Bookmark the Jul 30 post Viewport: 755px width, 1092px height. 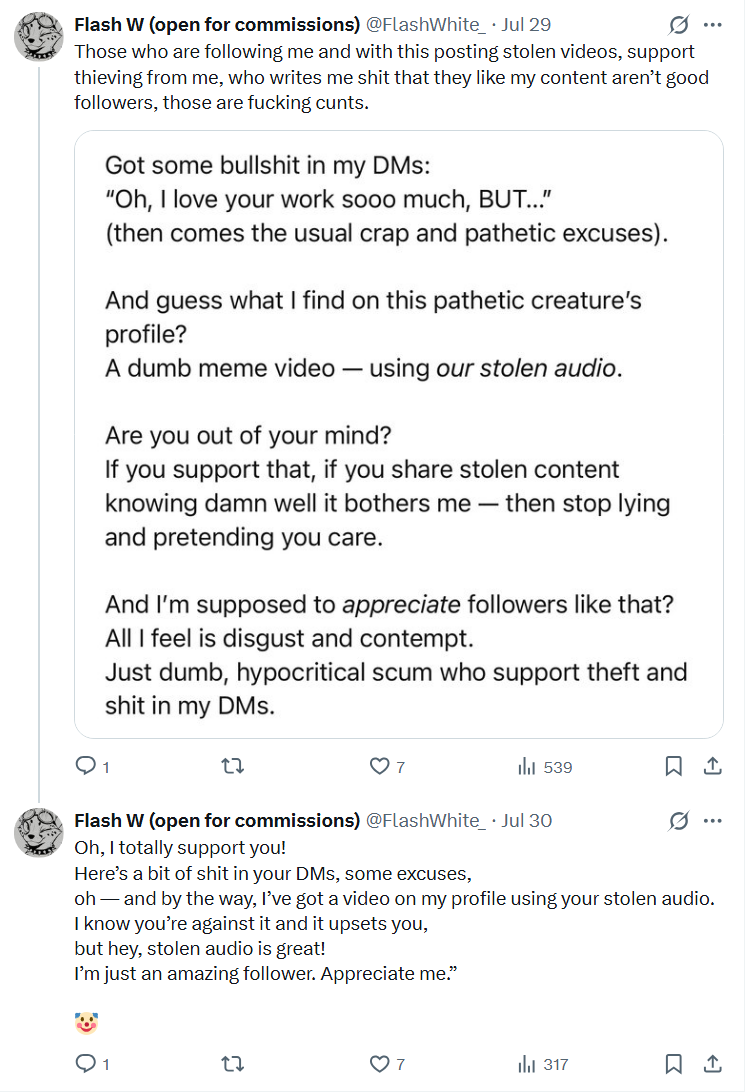[674, 1064]
